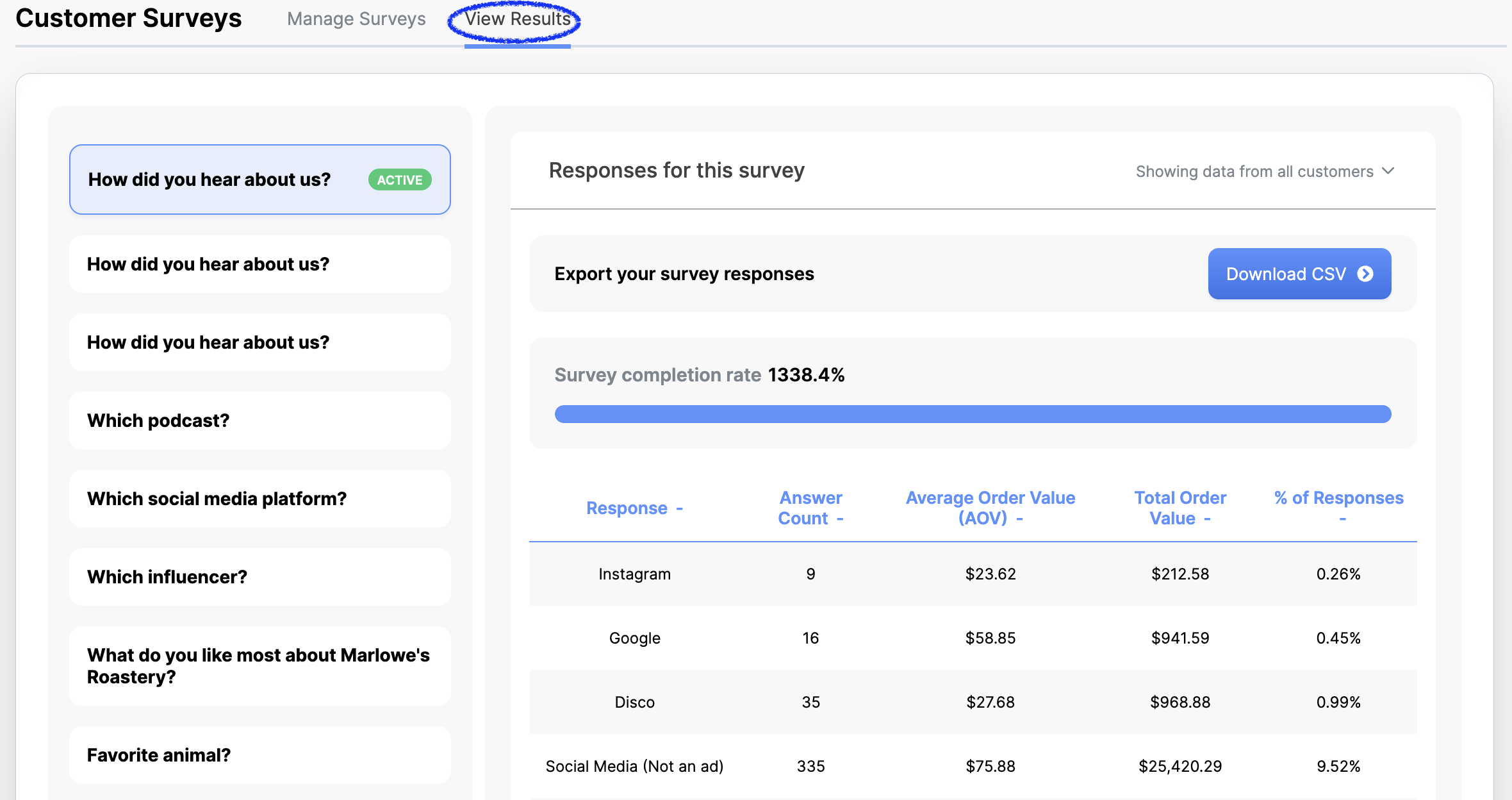Image resolution: width=1512 pixels, height=800 pixels.
Task: Open the Marlowe's Roastery survey
Action: 260,666
